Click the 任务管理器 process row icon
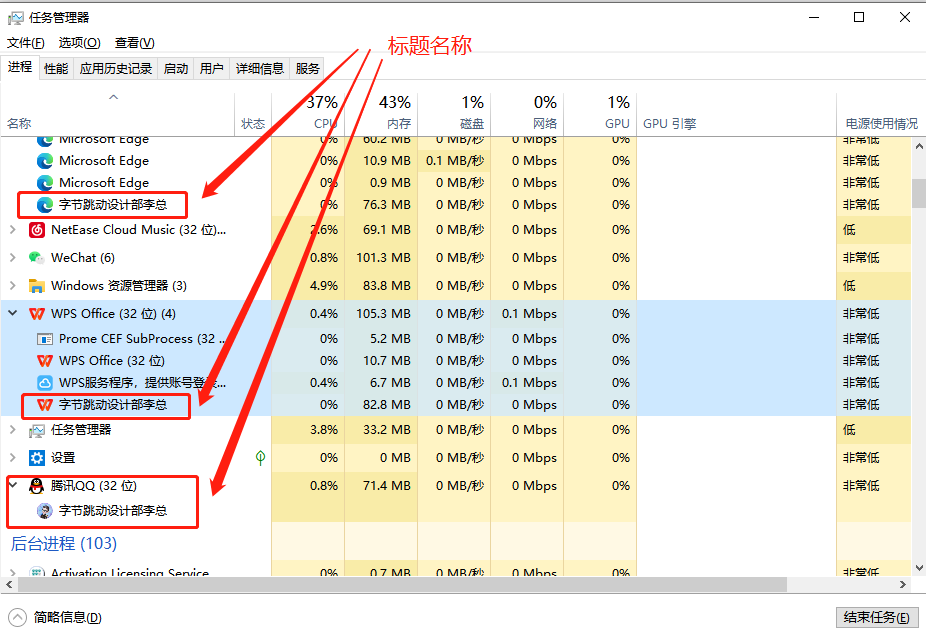 (x=37, y=430)
